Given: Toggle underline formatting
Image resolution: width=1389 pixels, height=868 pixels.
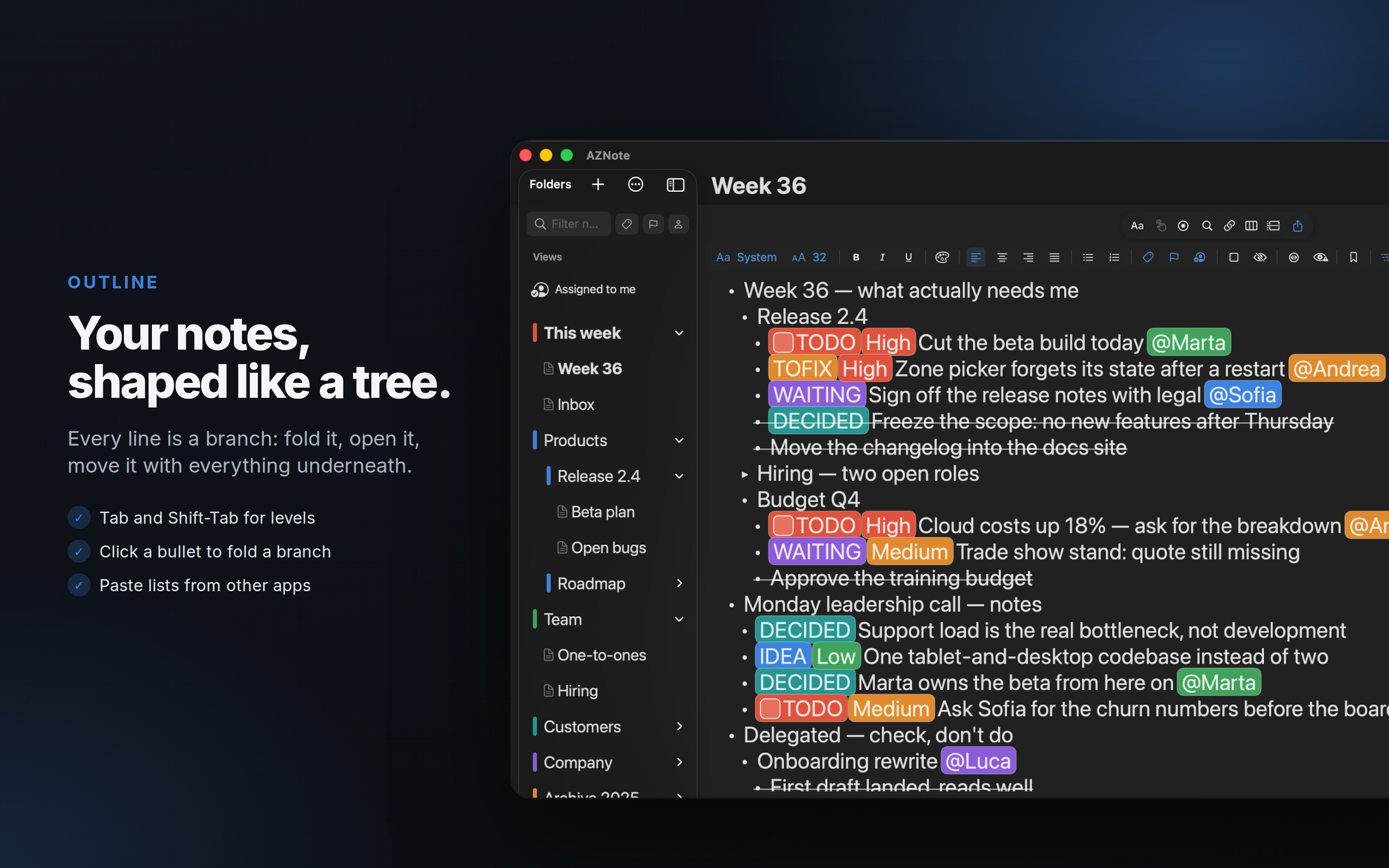Looking at the screenshot, I should [x=908, y=257].
